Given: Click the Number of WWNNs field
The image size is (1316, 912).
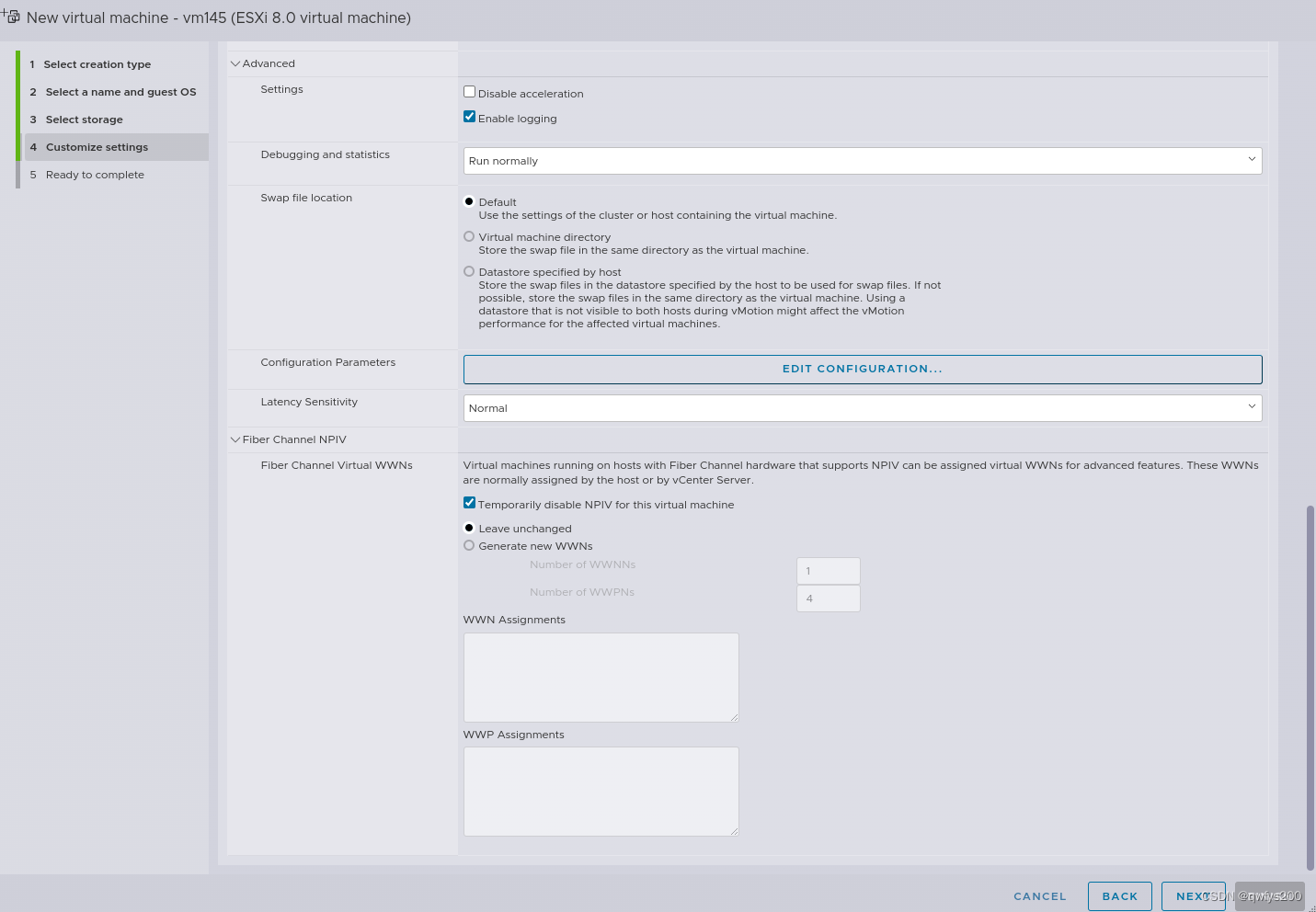Looking at the screenshot, I should click(x=828, y=571).
